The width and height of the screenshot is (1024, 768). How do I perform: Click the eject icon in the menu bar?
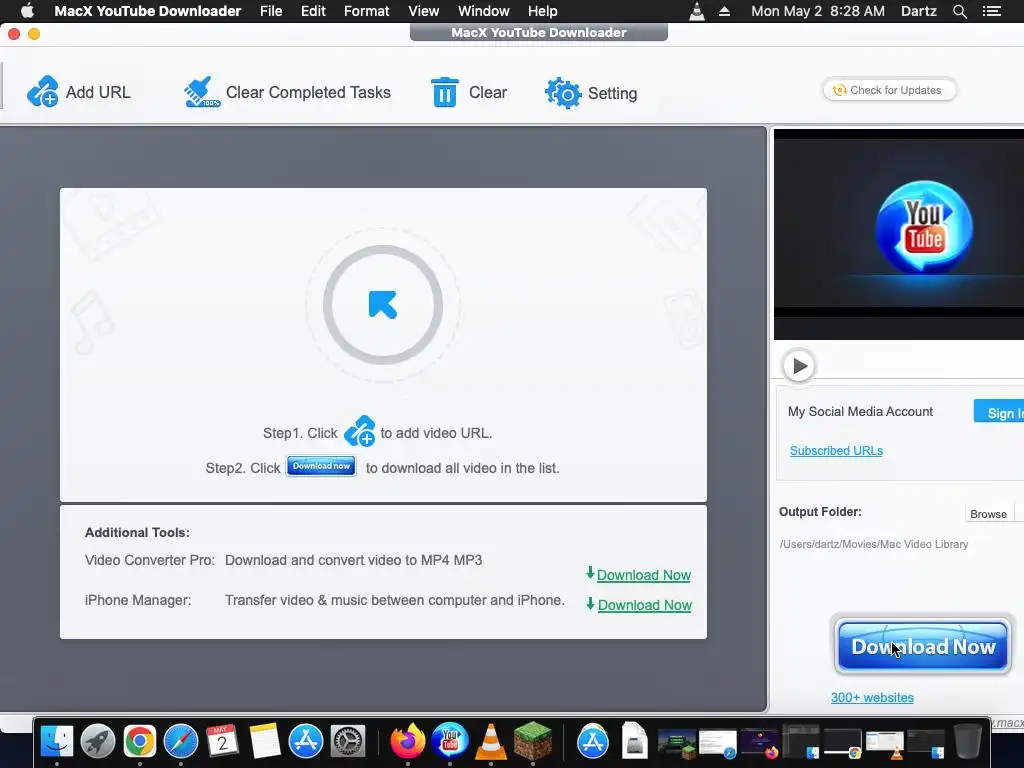coord(724,11)
